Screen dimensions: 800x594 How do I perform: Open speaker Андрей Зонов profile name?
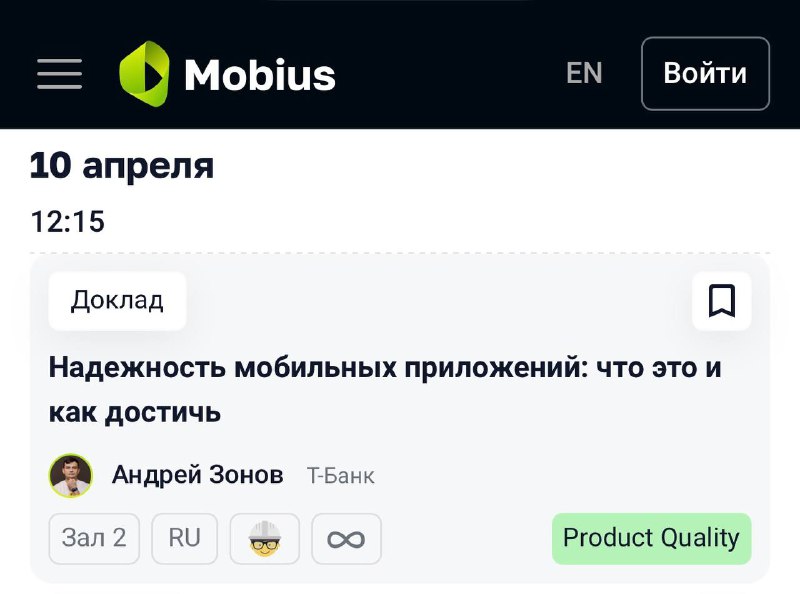point(197,475)
